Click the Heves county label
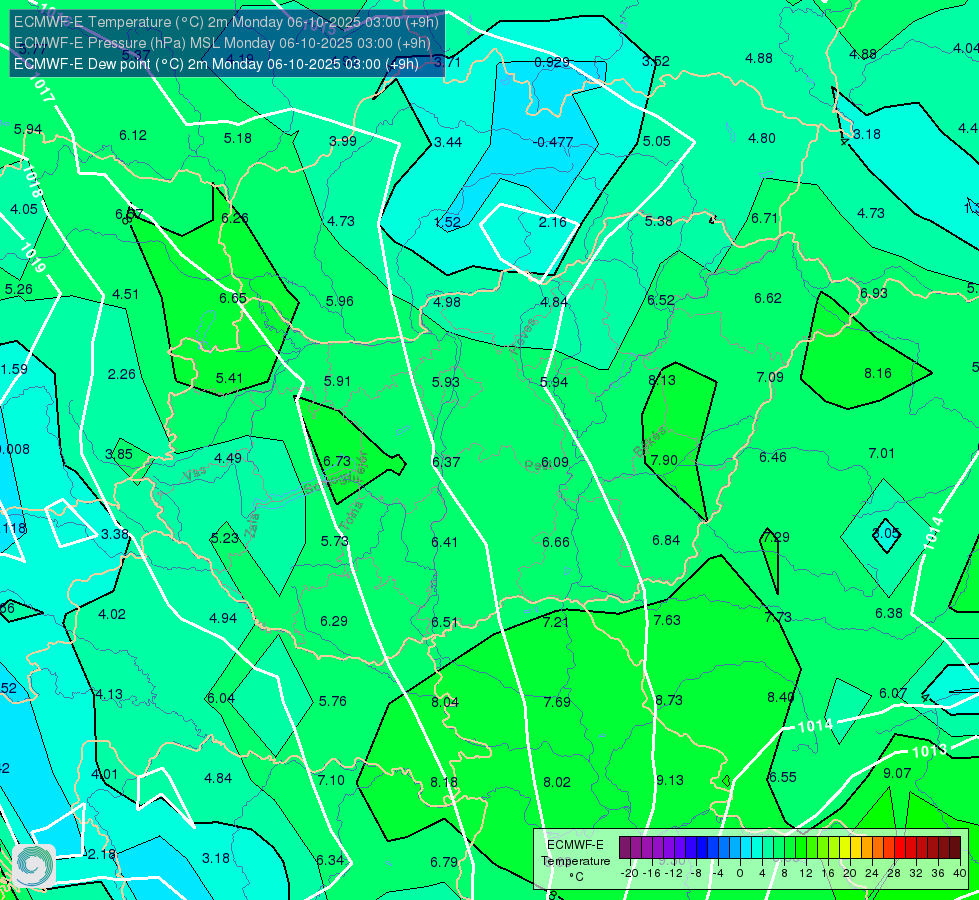 (x=523, y=336)
